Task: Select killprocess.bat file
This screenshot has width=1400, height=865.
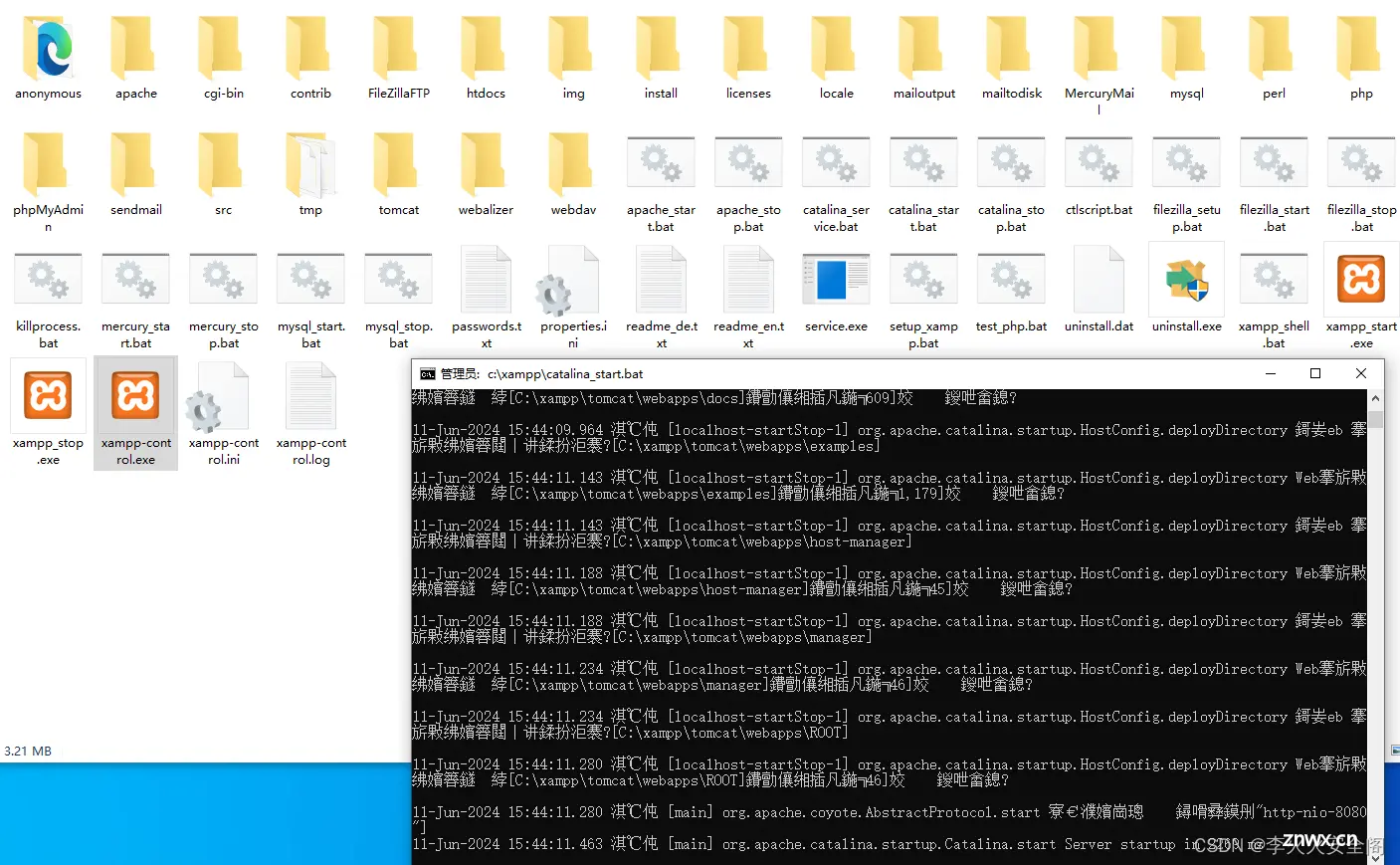Action: pos(48,299)
